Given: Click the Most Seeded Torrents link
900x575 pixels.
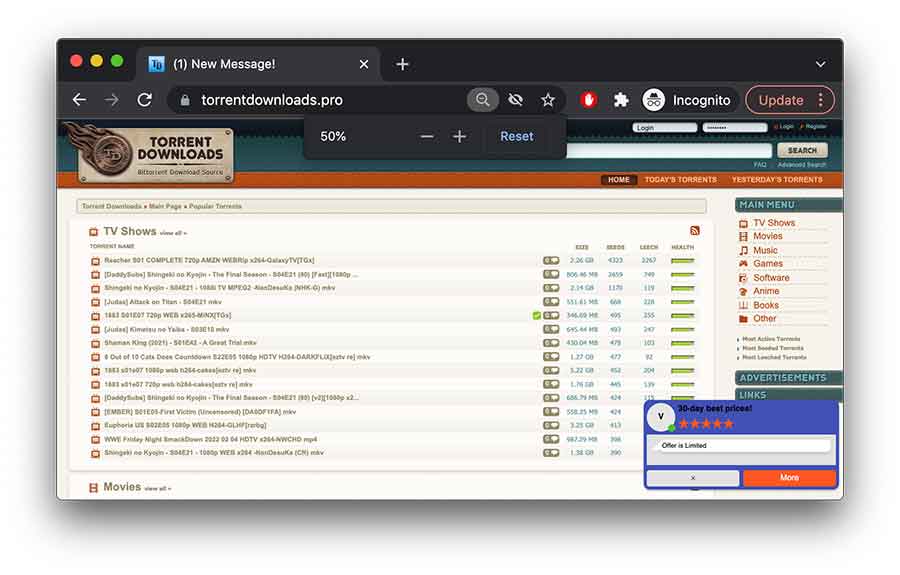Looking at the screenshot, I should tap(773, 348).
